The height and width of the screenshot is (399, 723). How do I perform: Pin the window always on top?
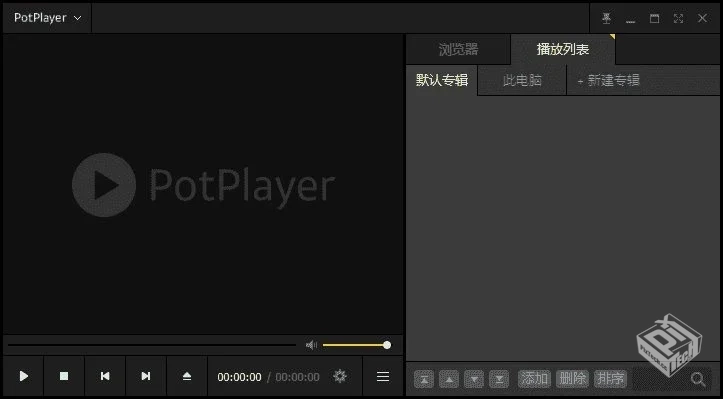pos(606,18)
